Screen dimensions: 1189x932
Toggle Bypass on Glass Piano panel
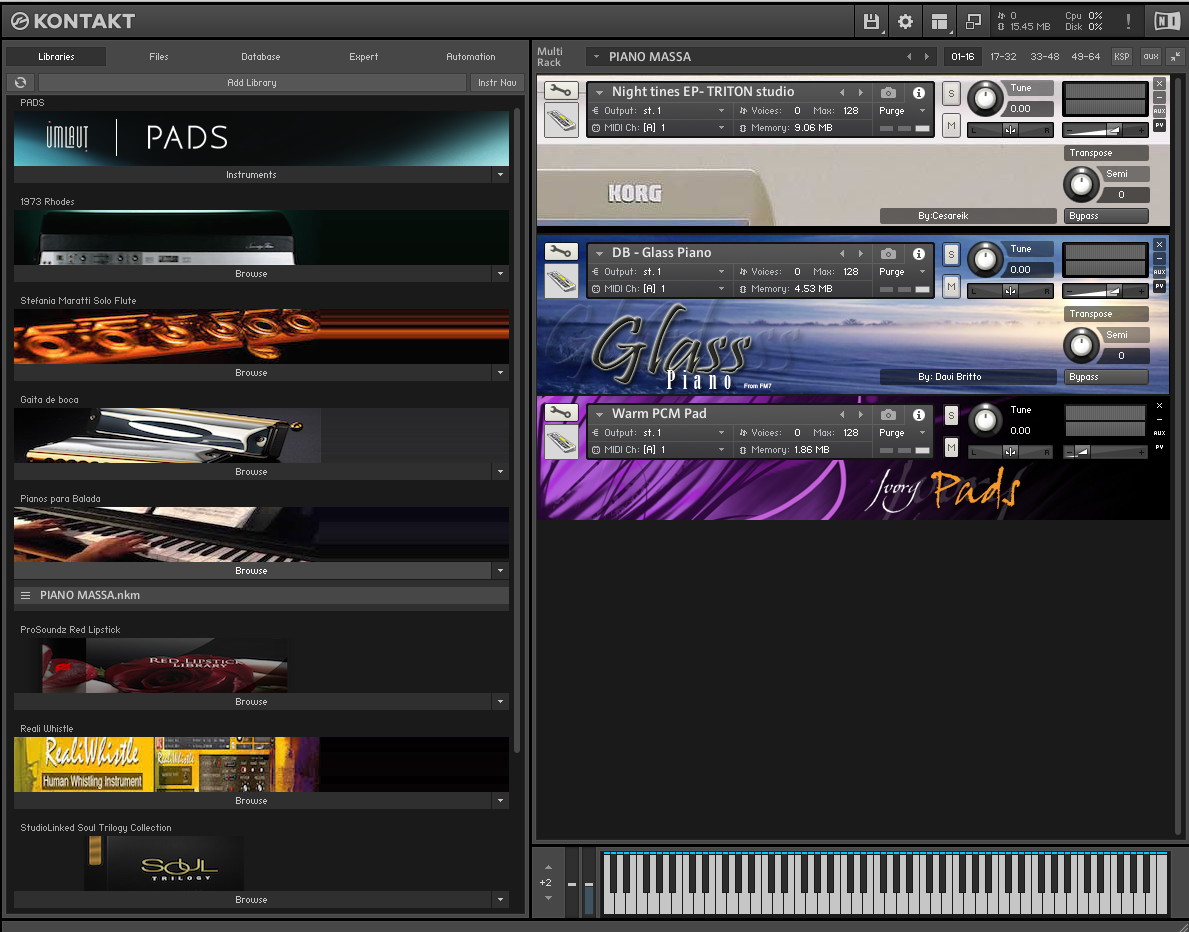pos(1106,377)
